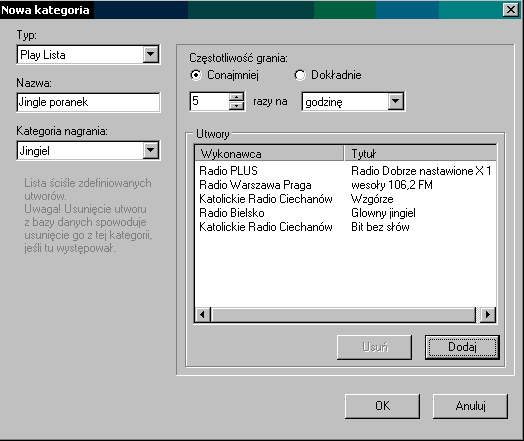524x441 pixels.
Task: Click left arrow of the track list scrollbar
Action: 203,314
